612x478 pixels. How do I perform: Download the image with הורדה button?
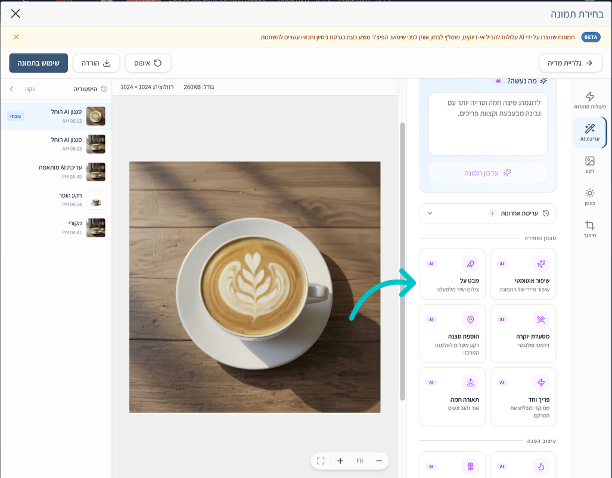(96, 63)
